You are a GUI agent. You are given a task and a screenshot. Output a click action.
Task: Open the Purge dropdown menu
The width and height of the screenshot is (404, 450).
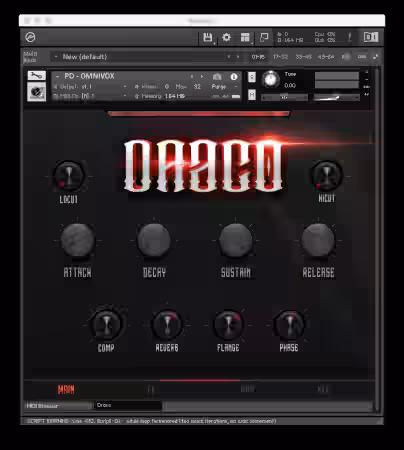click(x=224, y=87)
